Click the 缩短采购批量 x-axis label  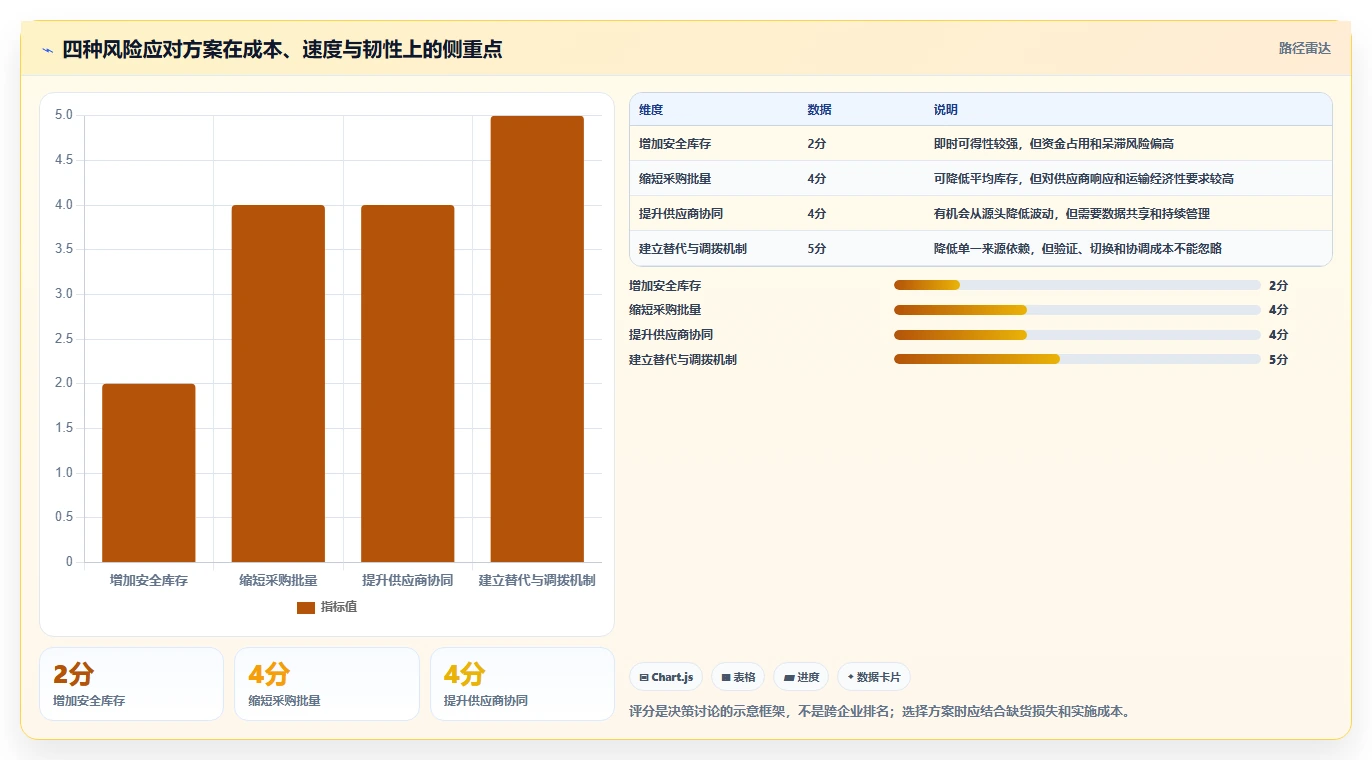click(278, 580)
